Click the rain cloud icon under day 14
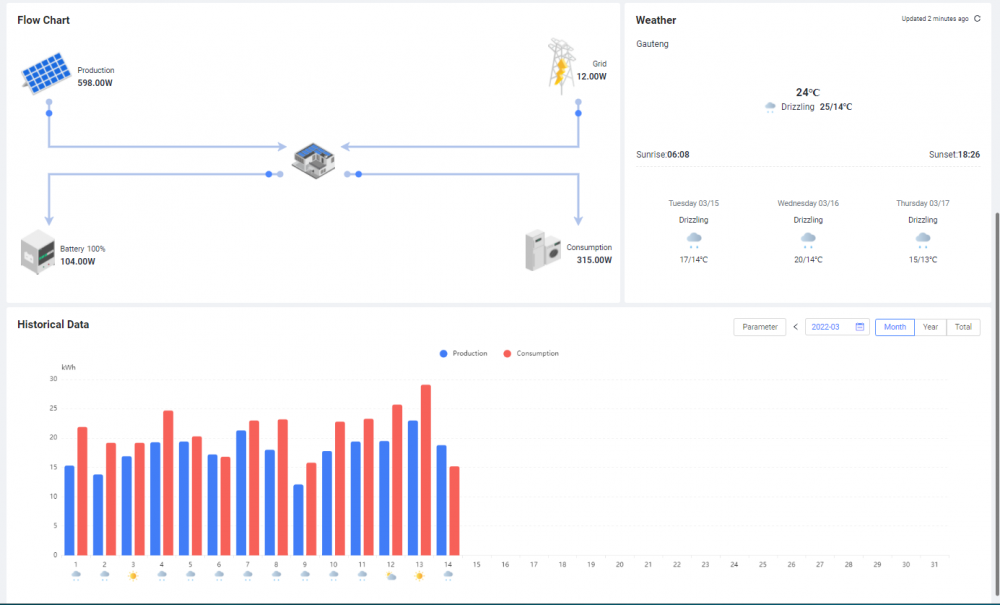1000x605 pixels. pyautogui.click(x=448, y=576)
